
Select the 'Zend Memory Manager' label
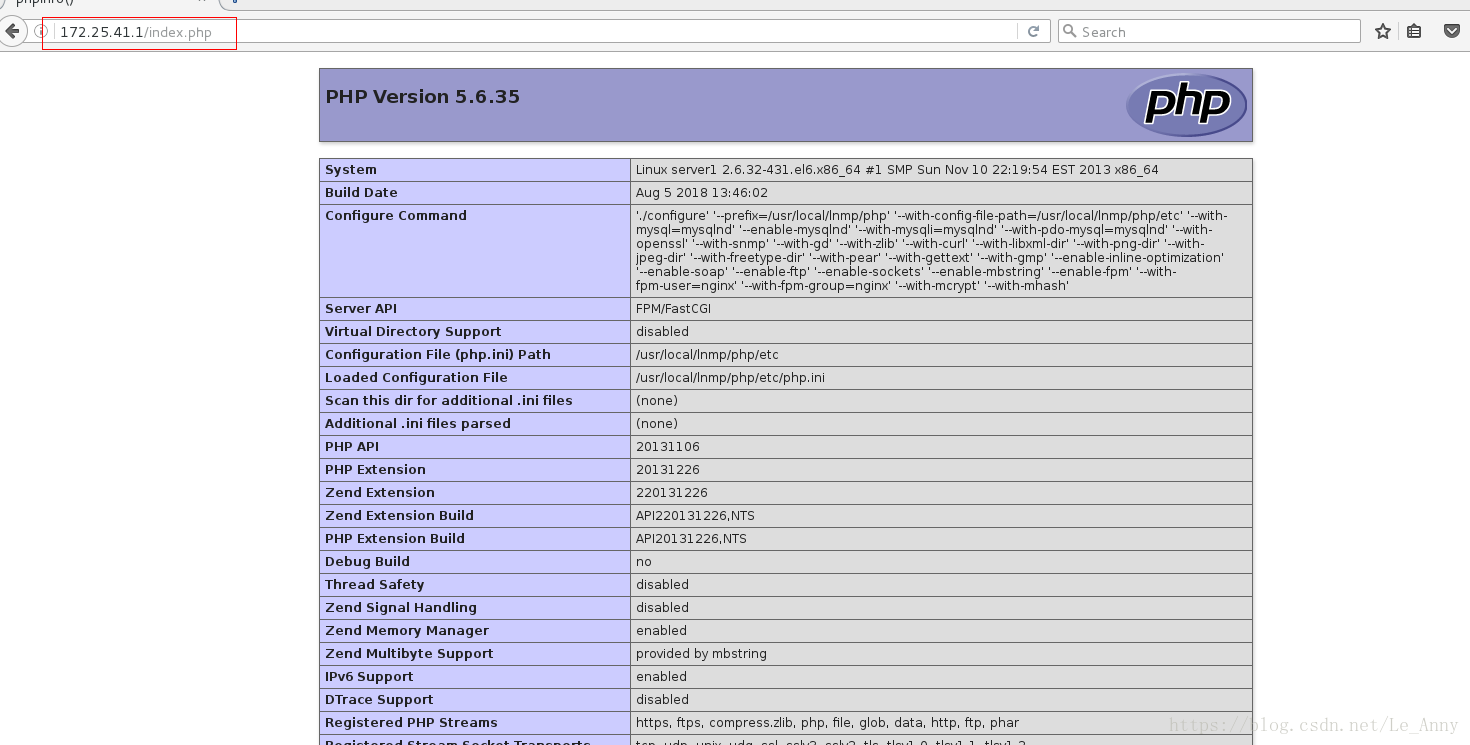[x=407, y=631]
